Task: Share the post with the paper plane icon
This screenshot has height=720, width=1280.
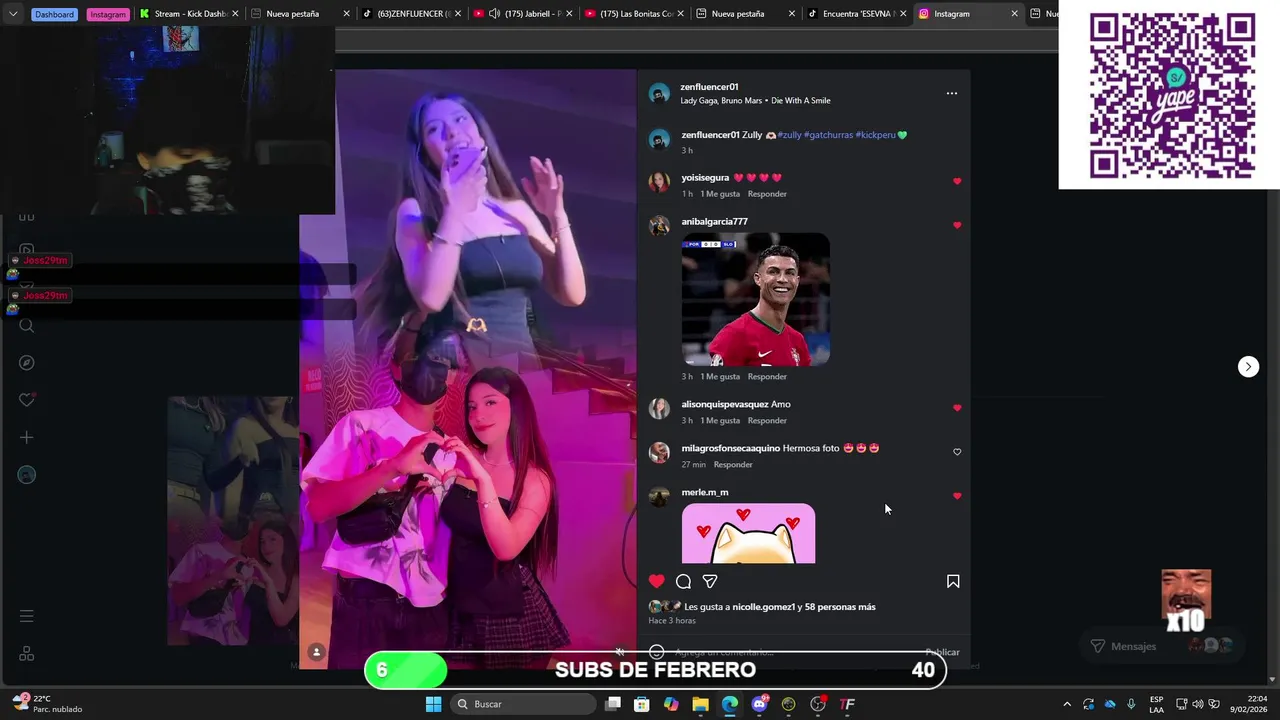Action: [710, 581]
